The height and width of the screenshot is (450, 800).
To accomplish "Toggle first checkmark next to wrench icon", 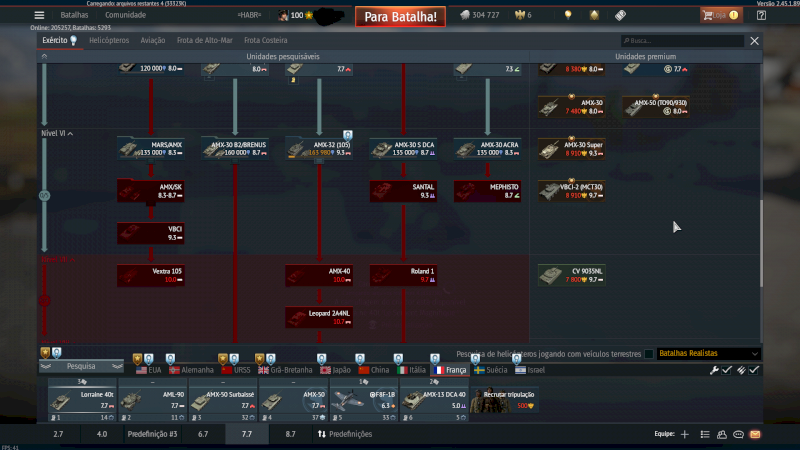I will 727,370.
